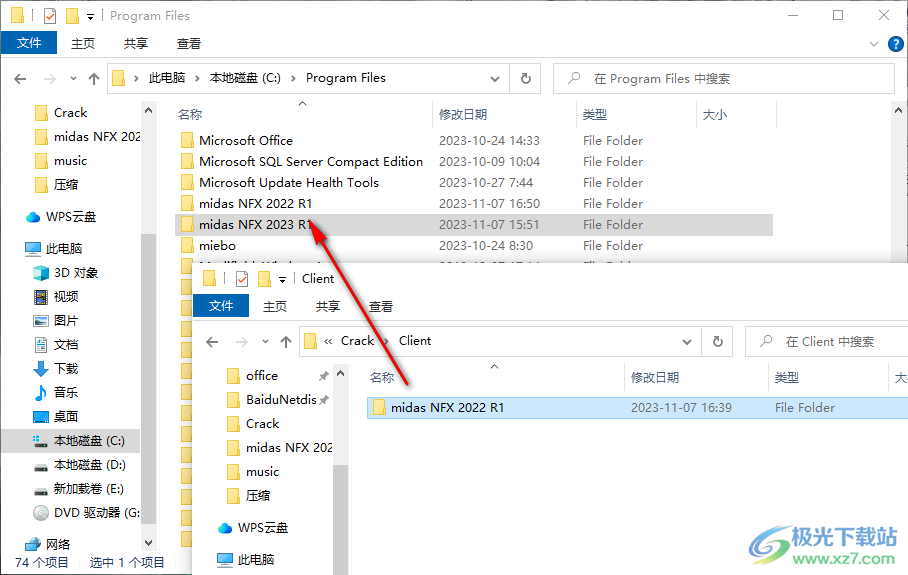Select 此电脑 in left navigation pane
Viewport: 908px width, 575px height.
point(54,248)
